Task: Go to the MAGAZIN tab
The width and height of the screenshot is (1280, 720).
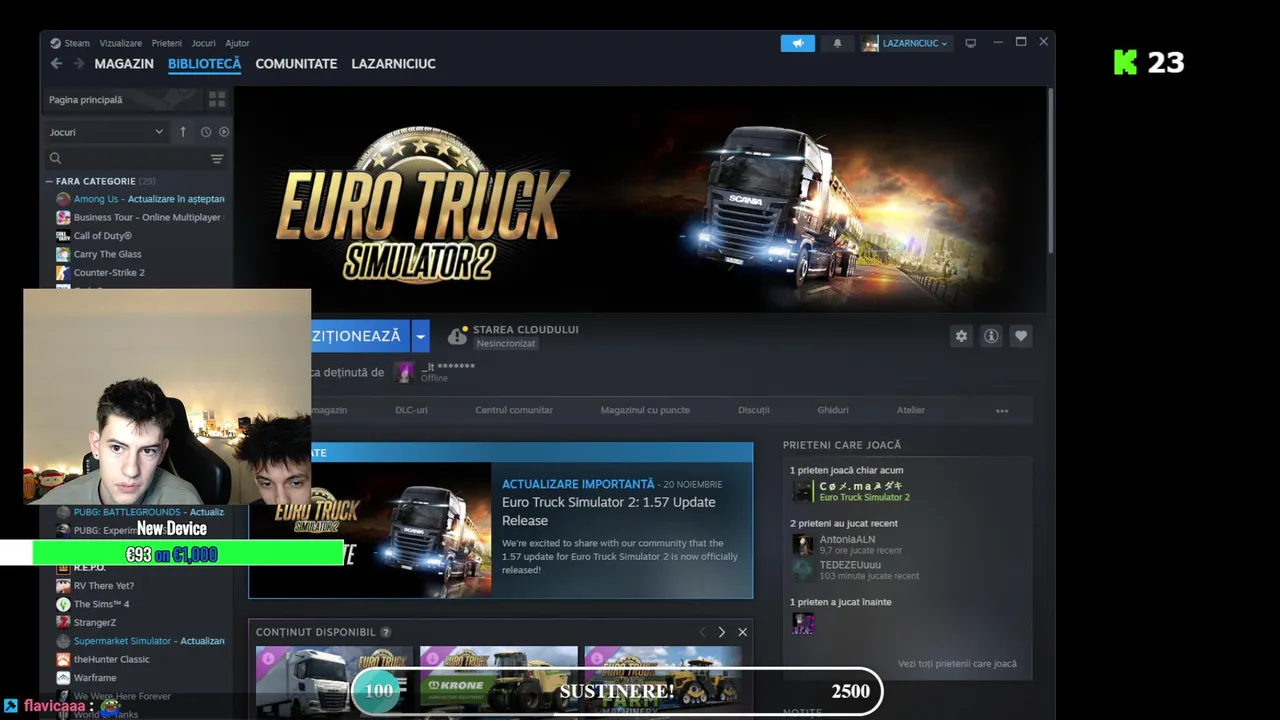Action: (124, 64)
